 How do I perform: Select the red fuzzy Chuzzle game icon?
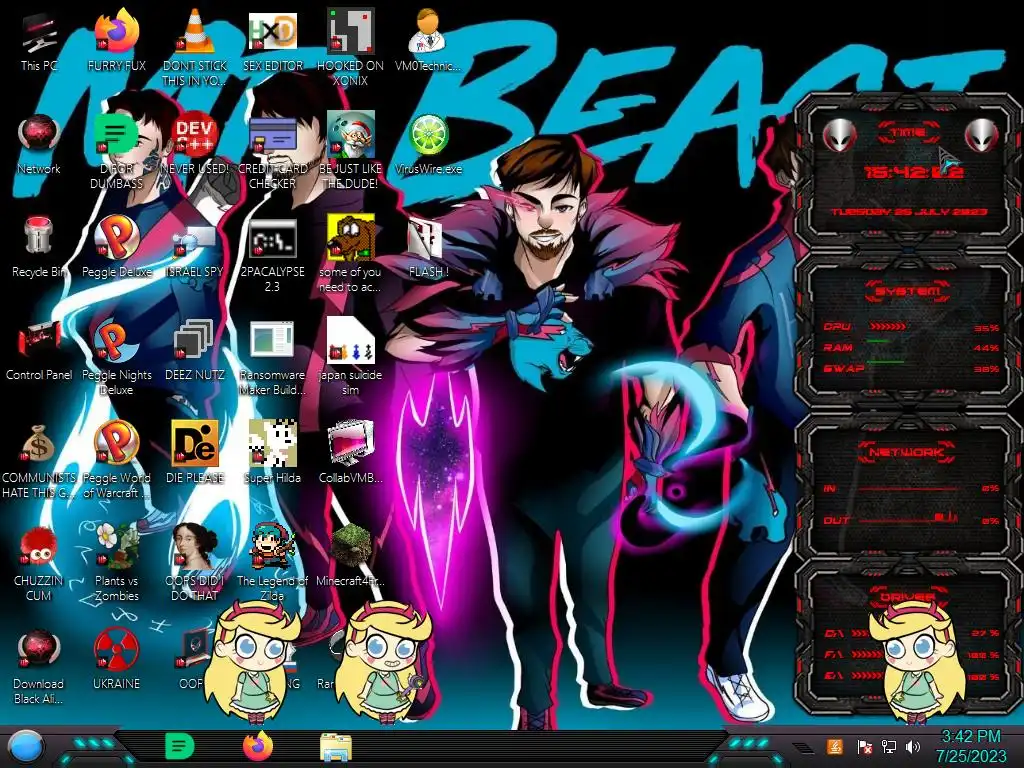click(39, 563)
